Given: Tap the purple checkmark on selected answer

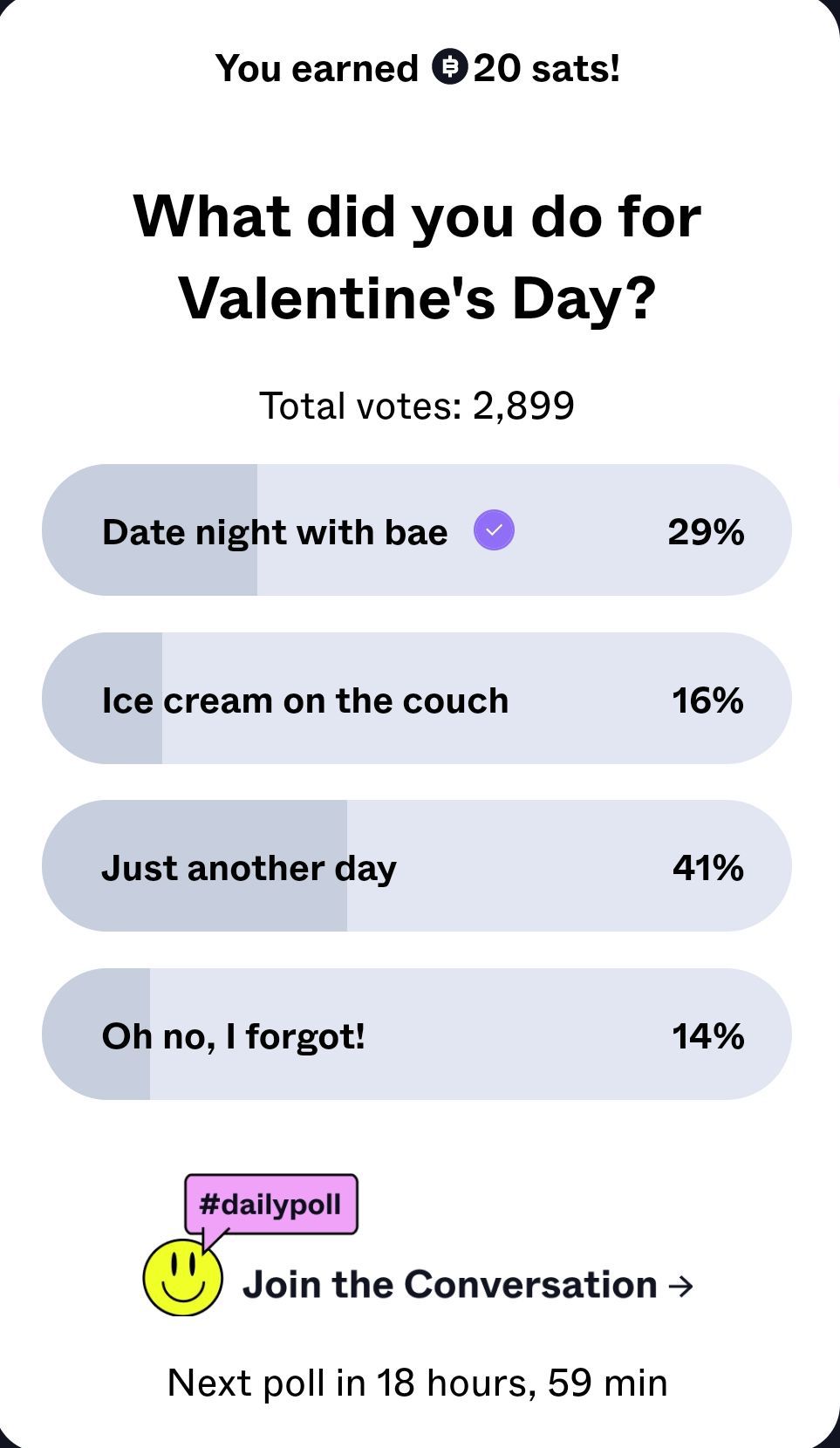Looking at the screenshot, I should point(494,530).
